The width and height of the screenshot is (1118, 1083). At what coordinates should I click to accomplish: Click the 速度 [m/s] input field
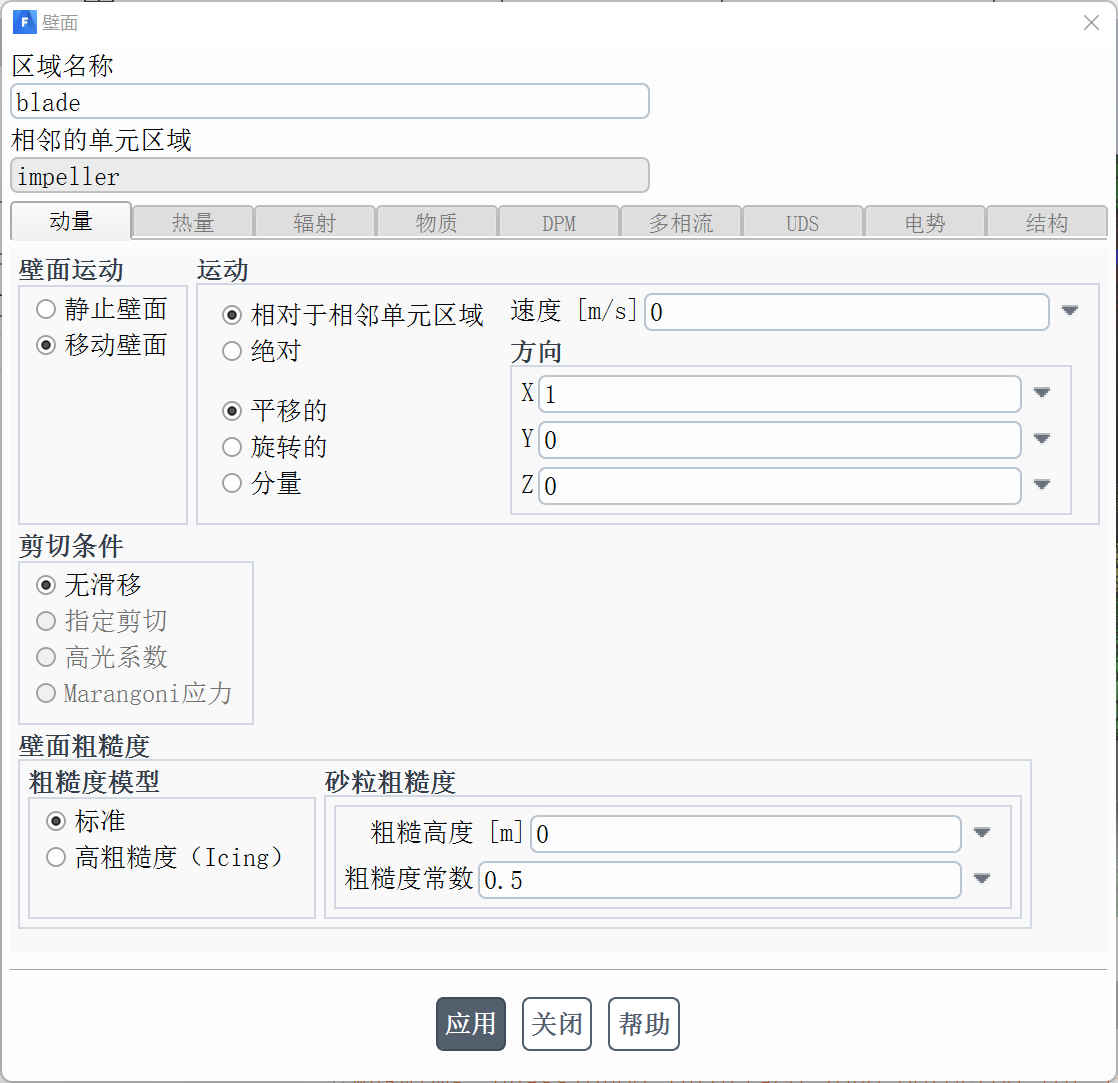[846, 312]
